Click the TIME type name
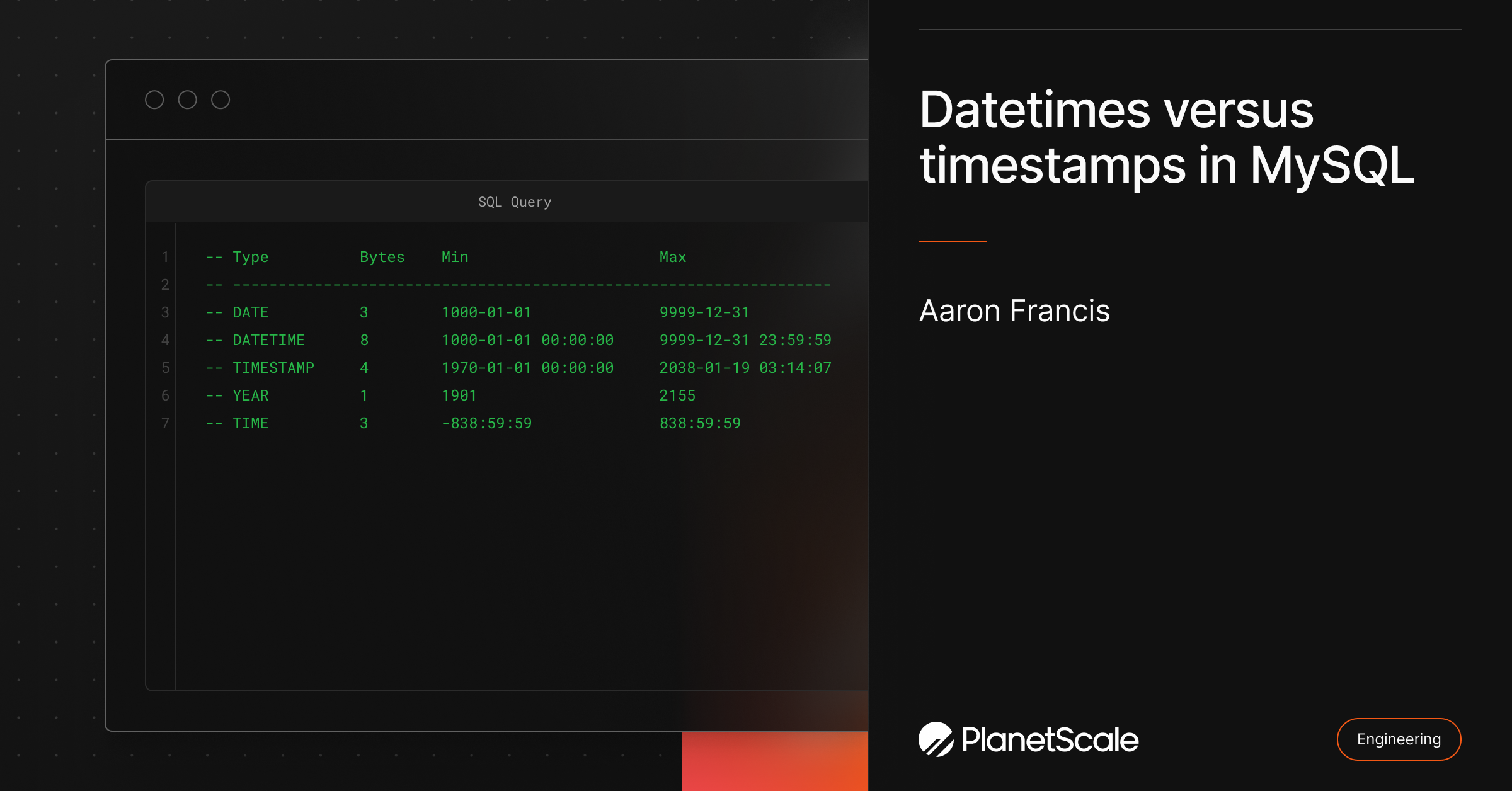Image resolution: width=1512 pixels, height=791 pixels. pos(251,423)
